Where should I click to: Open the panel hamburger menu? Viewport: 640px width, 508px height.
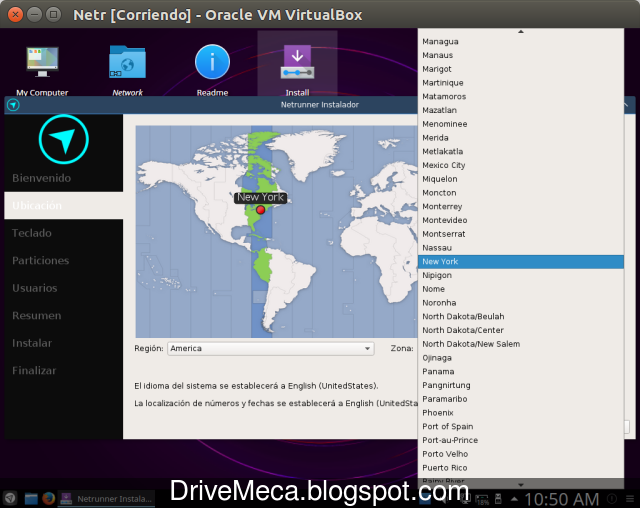click(x=630, y=499)
